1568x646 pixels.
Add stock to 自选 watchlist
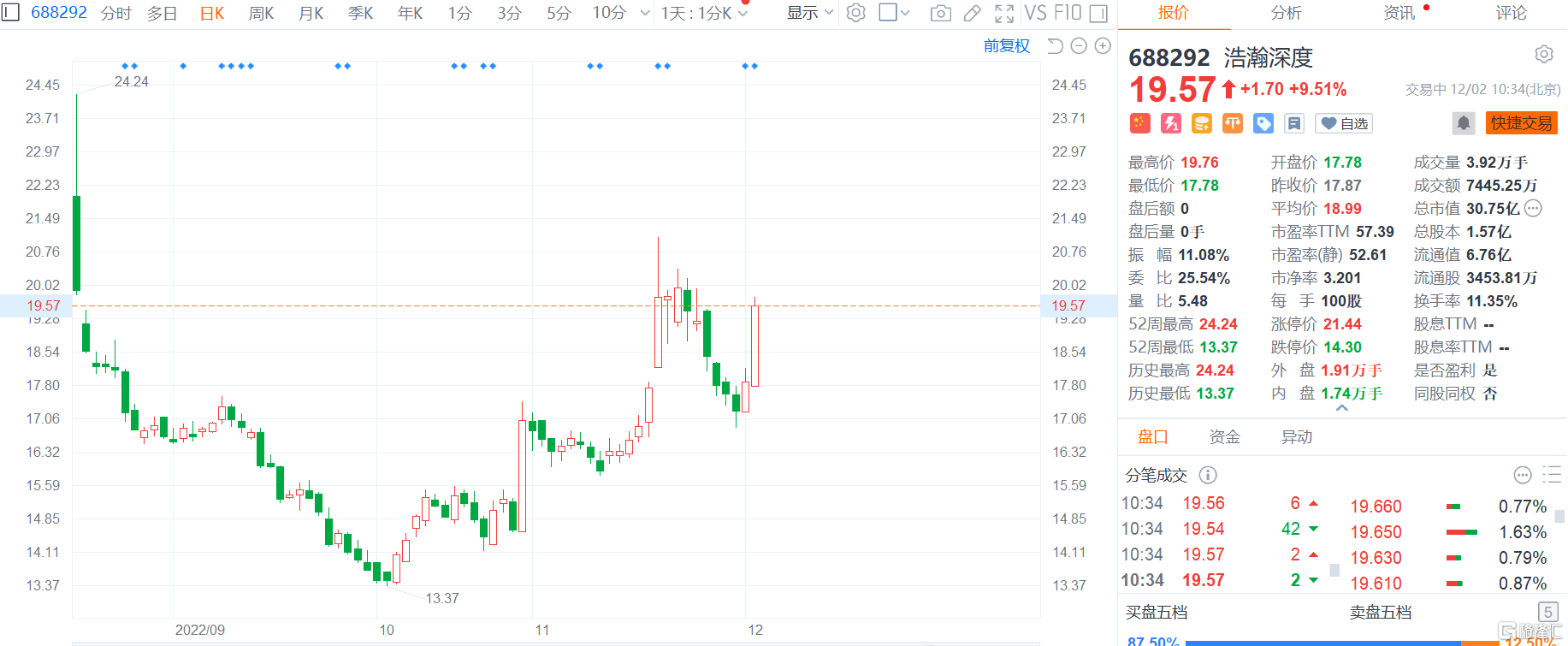click(x=1343, y=123)
